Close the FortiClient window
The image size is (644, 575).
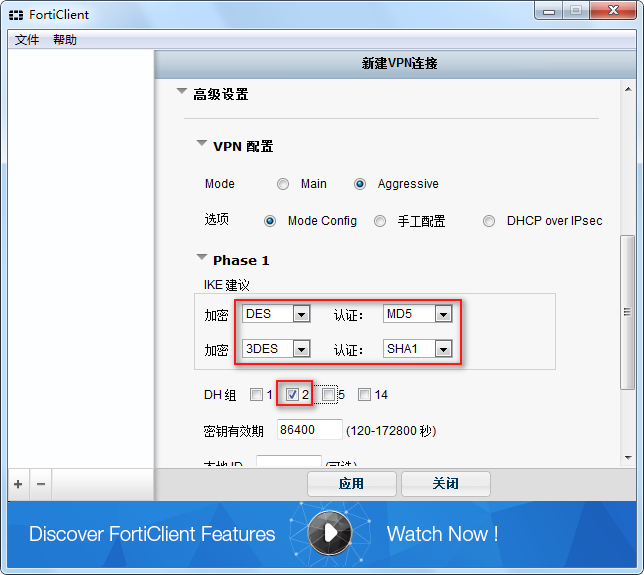point(613,11)
